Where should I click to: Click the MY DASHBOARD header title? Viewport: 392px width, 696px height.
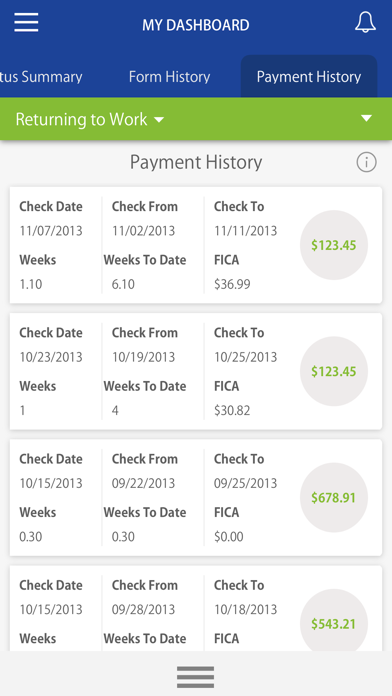tap(196, 25)
